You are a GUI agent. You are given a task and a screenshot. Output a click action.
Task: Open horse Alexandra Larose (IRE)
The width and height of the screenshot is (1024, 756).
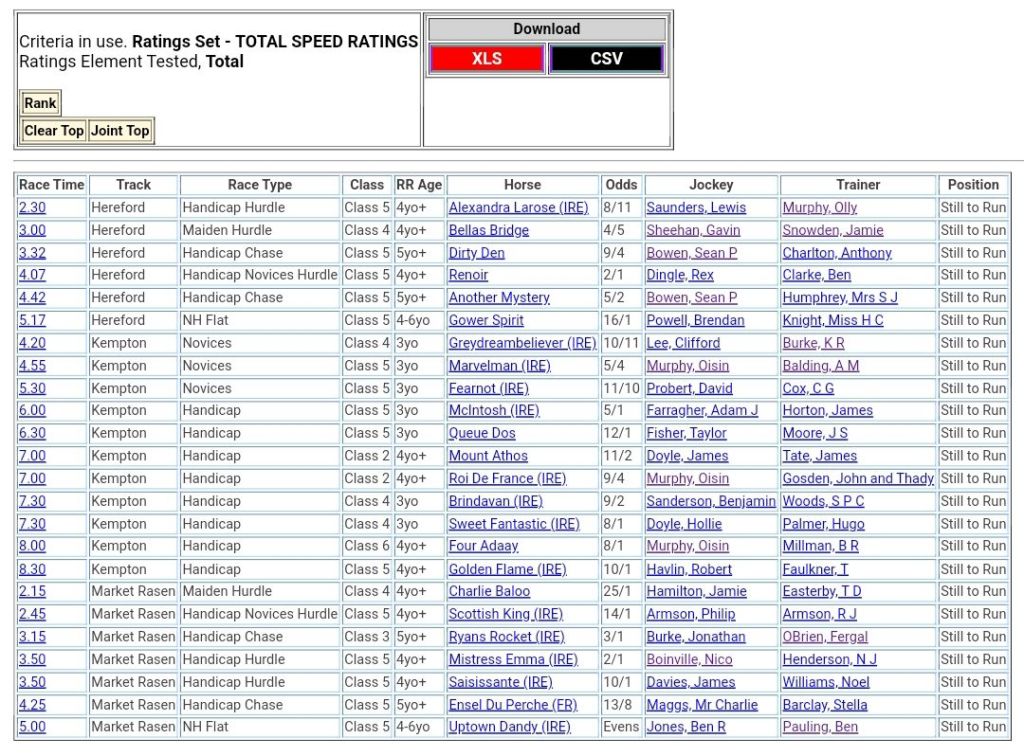point(518,208)
